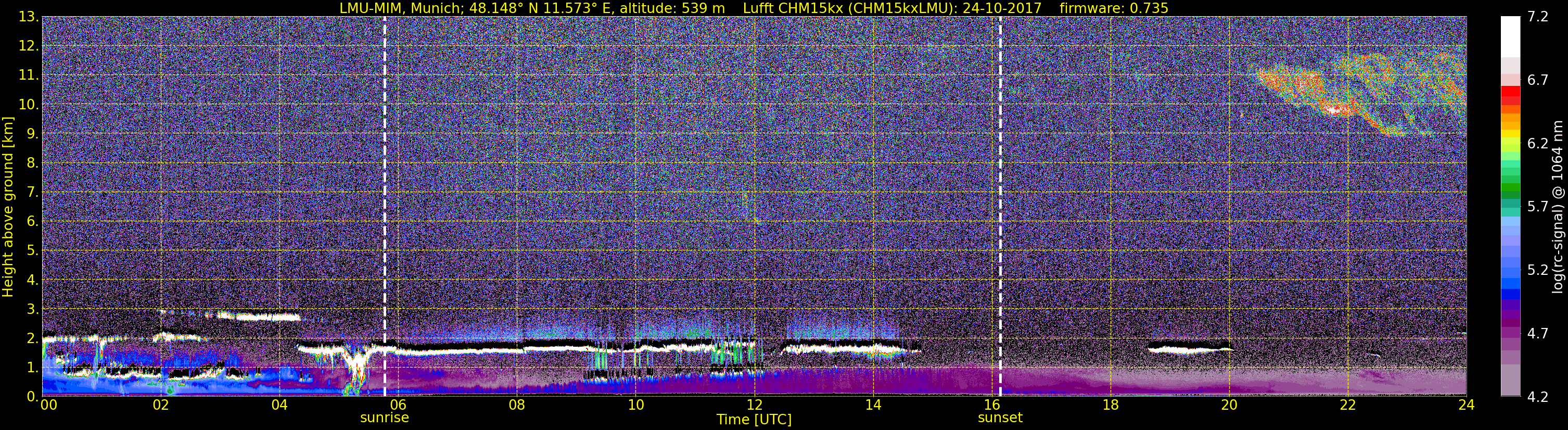
Task: Click the '9.' tick on the height axis
Action: tap(32, 134)
